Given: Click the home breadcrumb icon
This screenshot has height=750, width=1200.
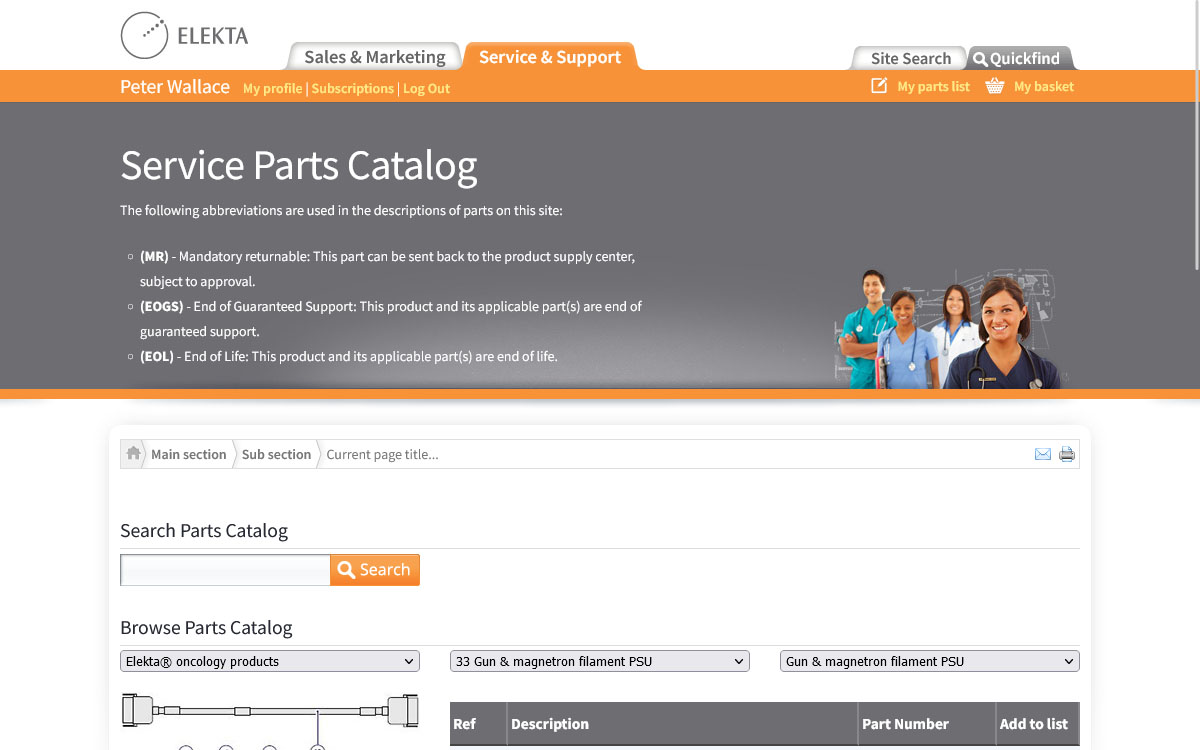Looking at the screenshot, I should (134, 454).
